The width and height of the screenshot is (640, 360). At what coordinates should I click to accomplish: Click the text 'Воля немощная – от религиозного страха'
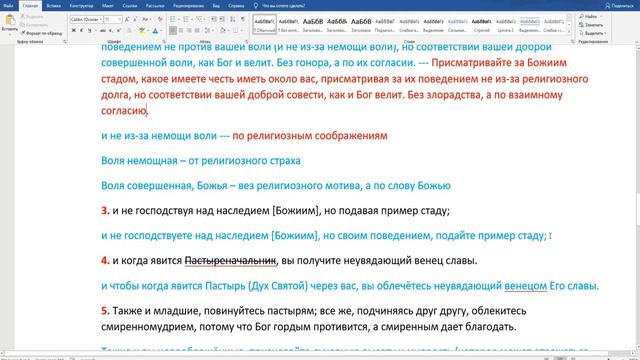point(201,160)
